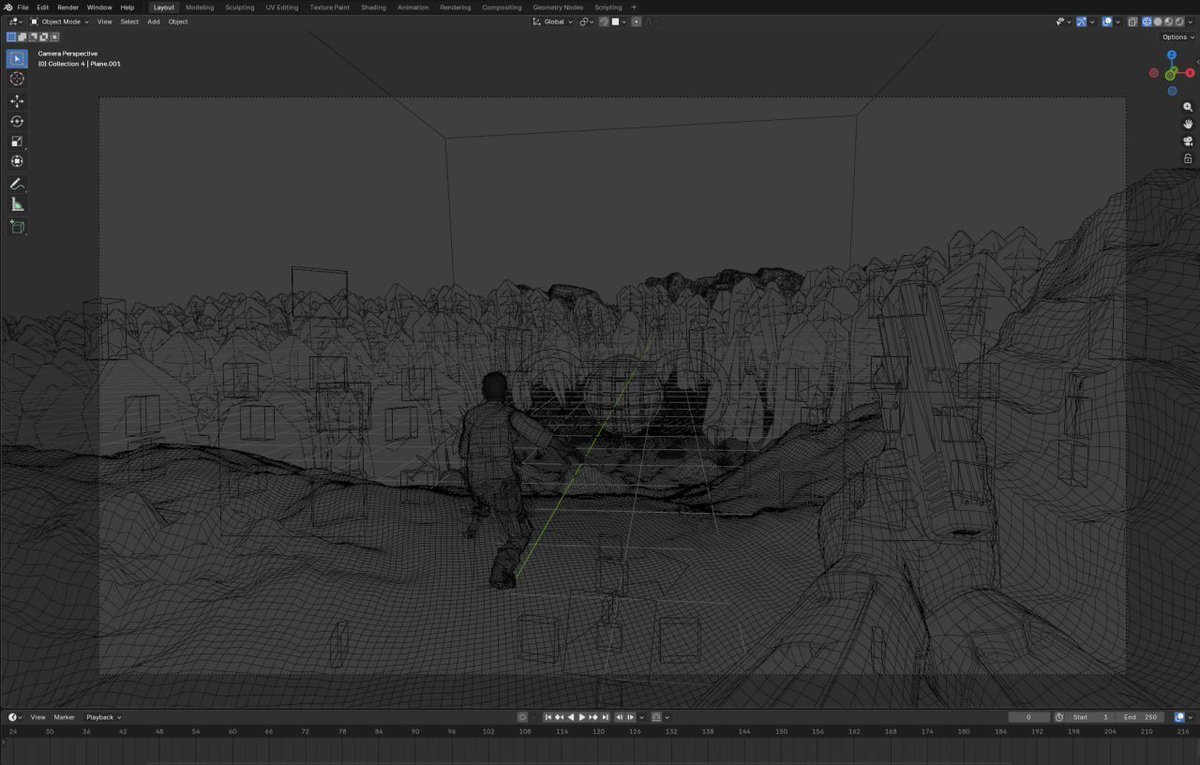Open the viewport View menu
Image resolution: width=1200 pixels, height=765 pixels.
coord(104,22)
